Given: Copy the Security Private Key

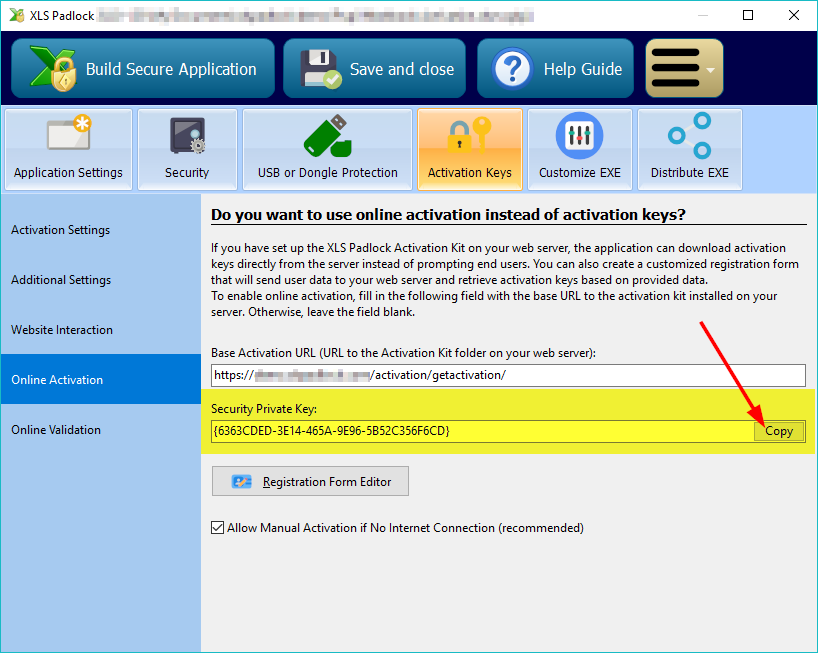Looking at the screenshot, I should [x=778, y=431].
